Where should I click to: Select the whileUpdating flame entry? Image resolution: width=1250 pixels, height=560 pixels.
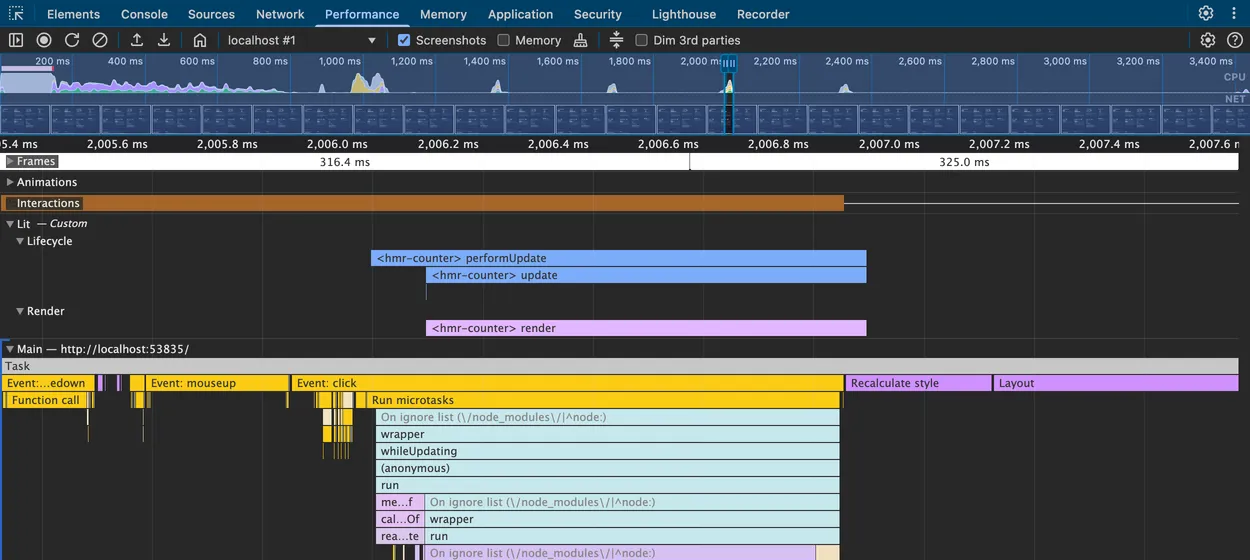tap(608, 451)
